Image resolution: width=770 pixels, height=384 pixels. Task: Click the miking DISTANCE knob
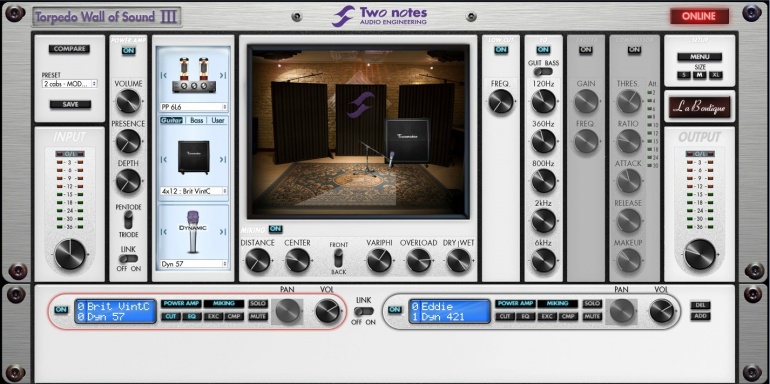tap(258, 260)
